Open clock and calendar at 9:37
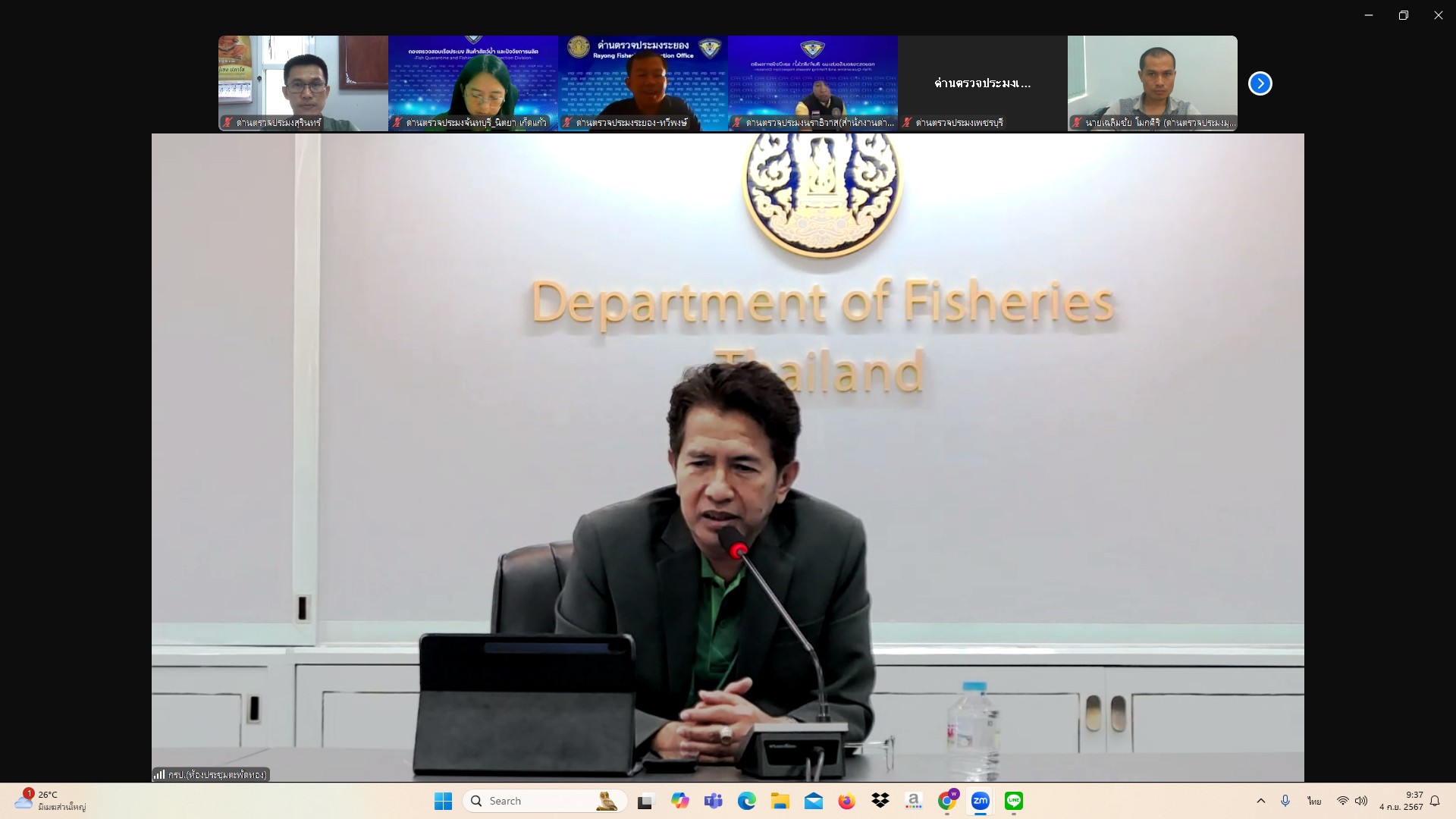This screenshot has width=1456, height=819. pyautogui.click(x=1401, y=801)
